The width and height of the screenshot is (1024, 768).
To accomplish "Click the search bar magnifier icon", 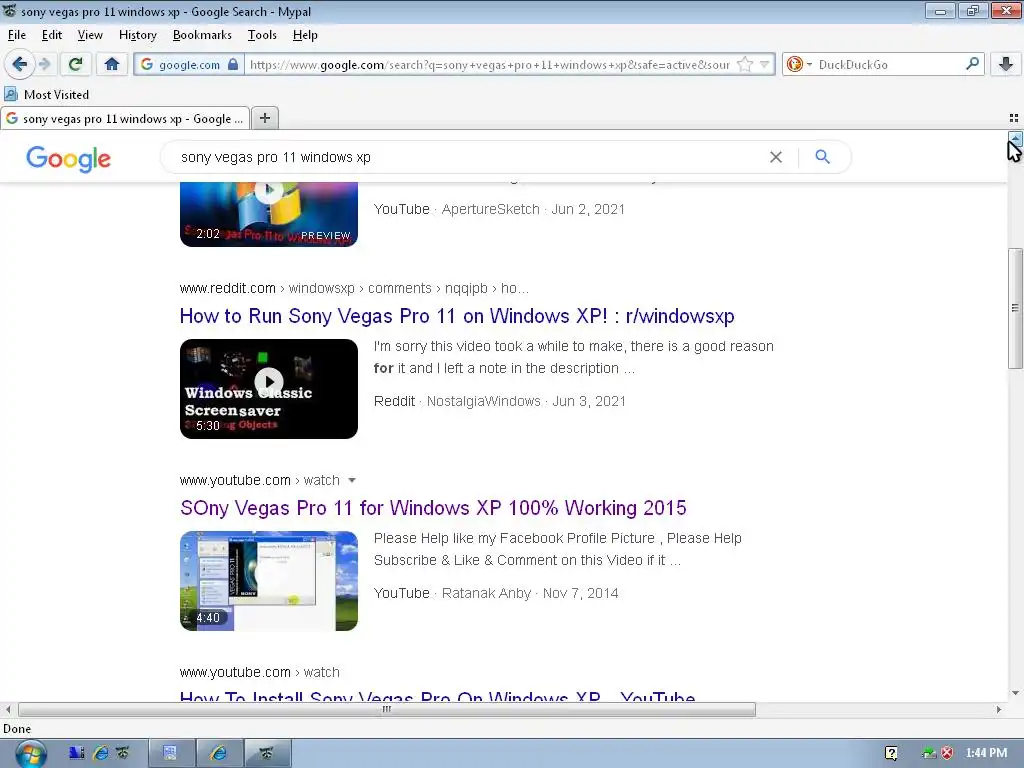I will coord(972,64).
